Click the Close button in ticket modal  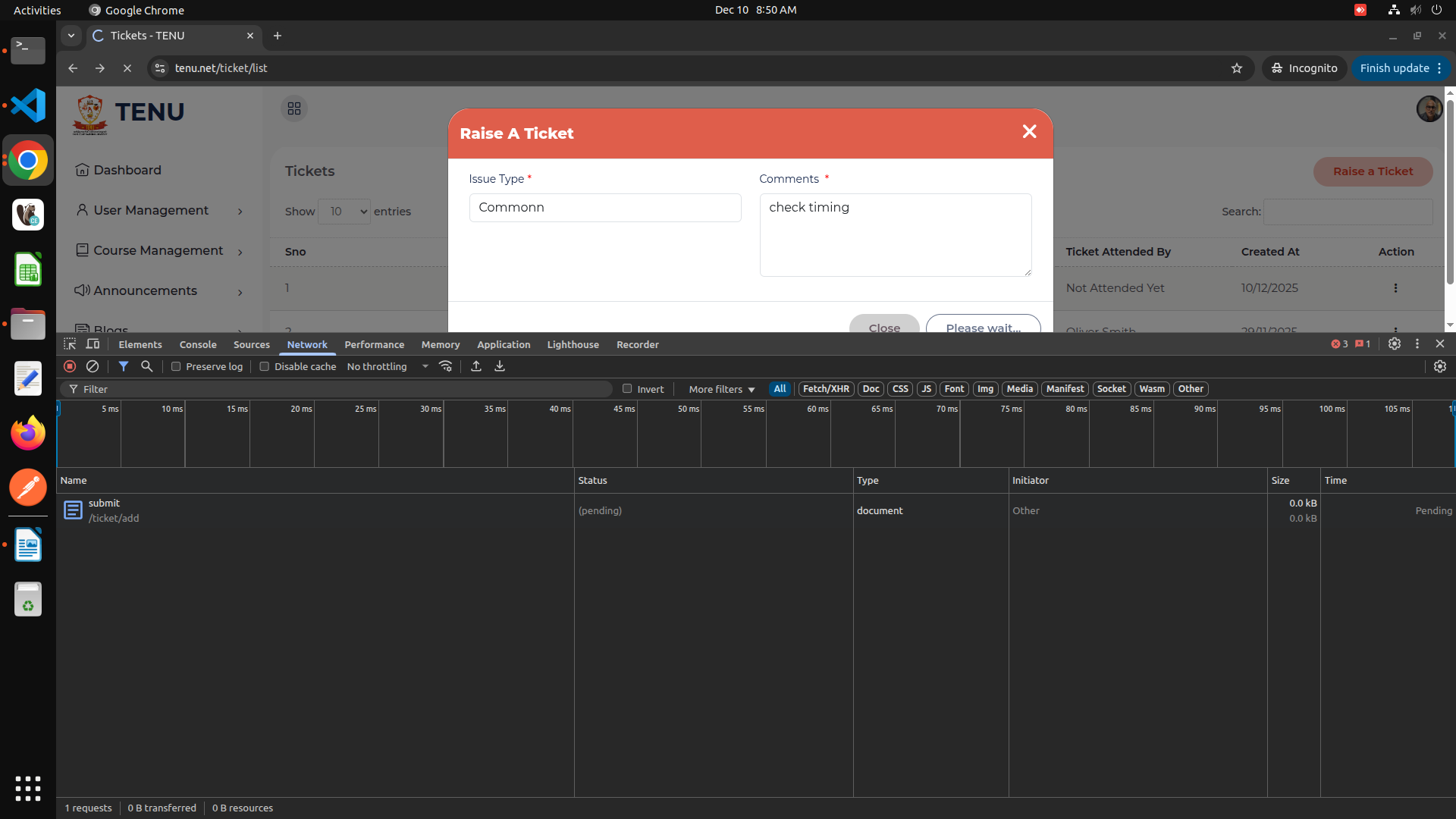click(884, 326)
